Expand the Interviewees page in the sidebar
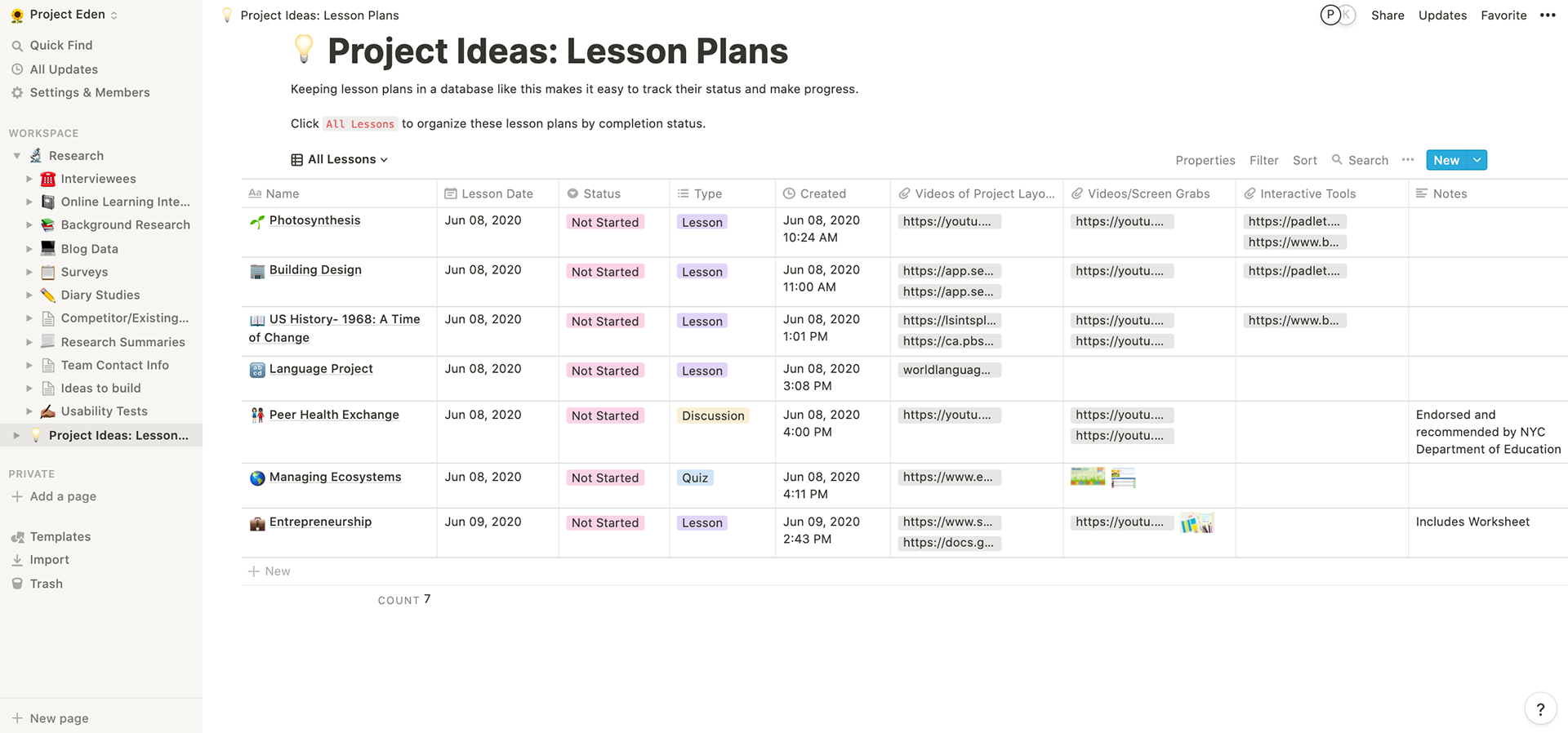 29,179
